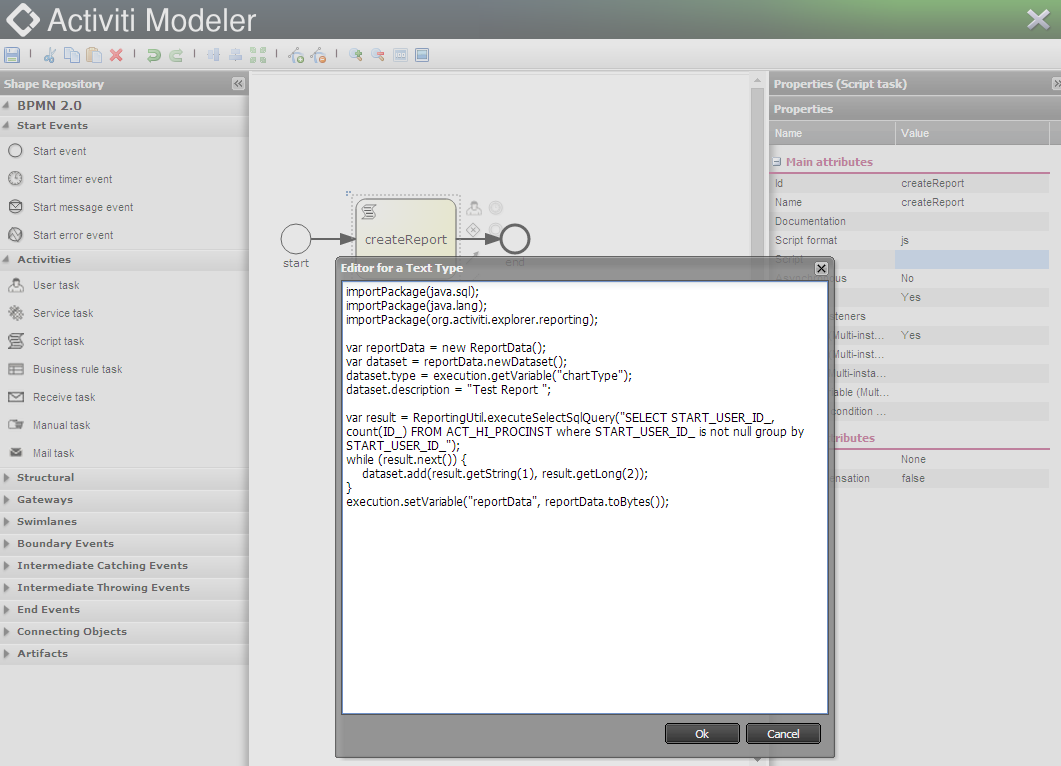1061x766 pixels.
Task: Align shapes horizontally with the toolbar icon
Action: click(235, 55)
